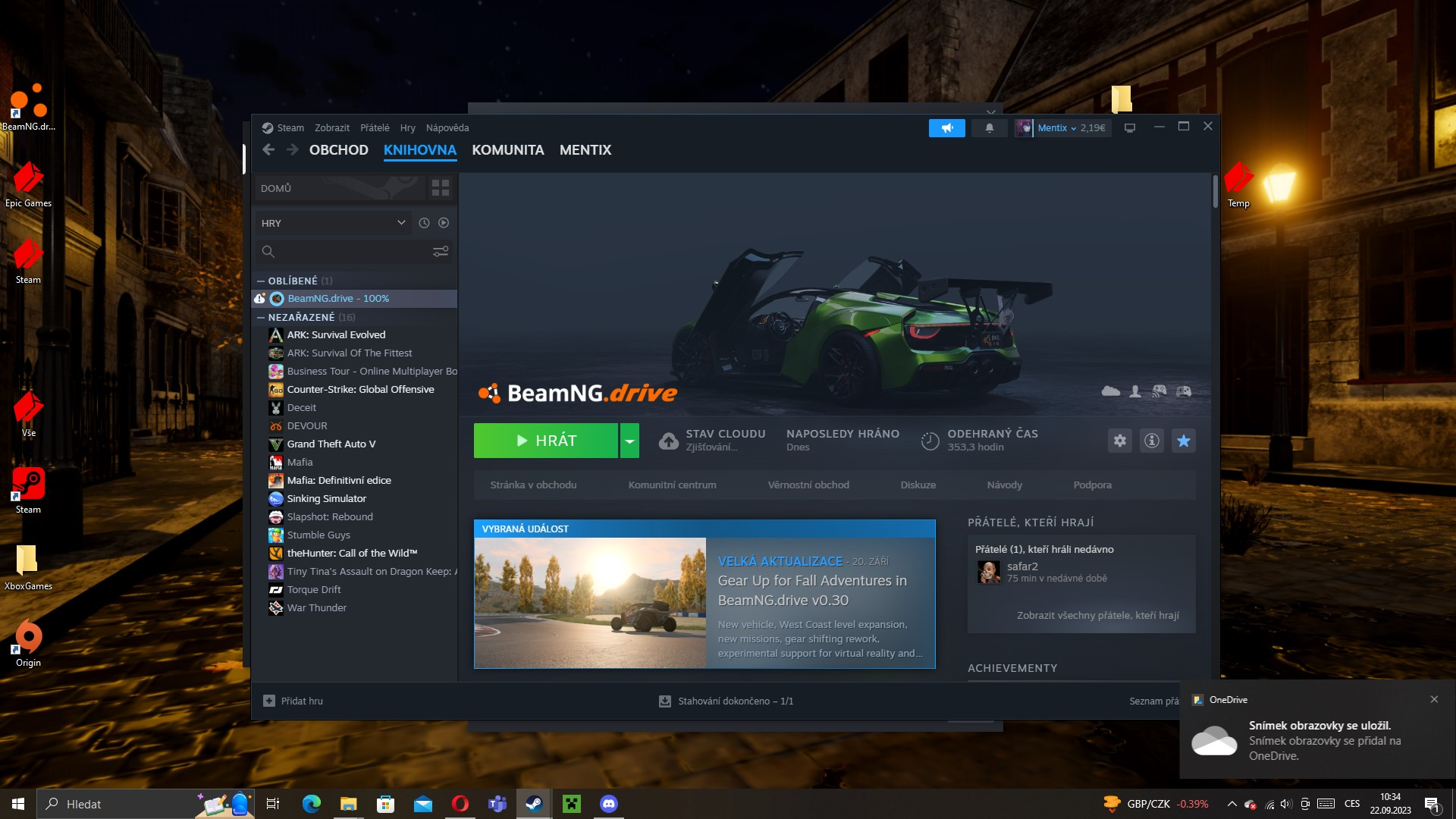This screenshot has width=1456, height=819.
Task: Open the Zobrazit menu
Action: coord(332,128)
